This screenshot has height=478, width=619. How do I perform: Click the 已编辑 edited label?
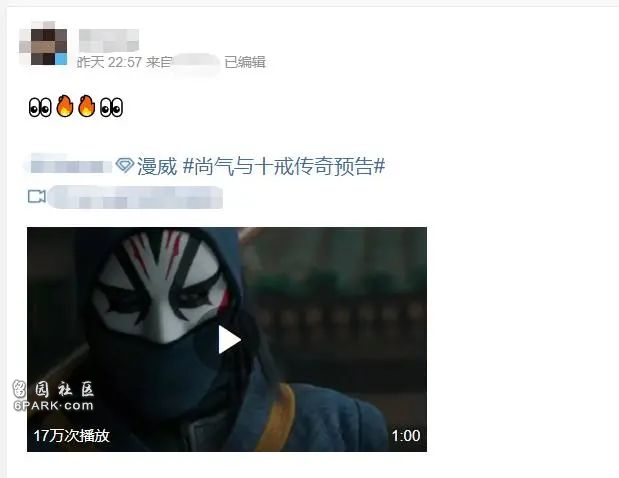pos(245,62)
